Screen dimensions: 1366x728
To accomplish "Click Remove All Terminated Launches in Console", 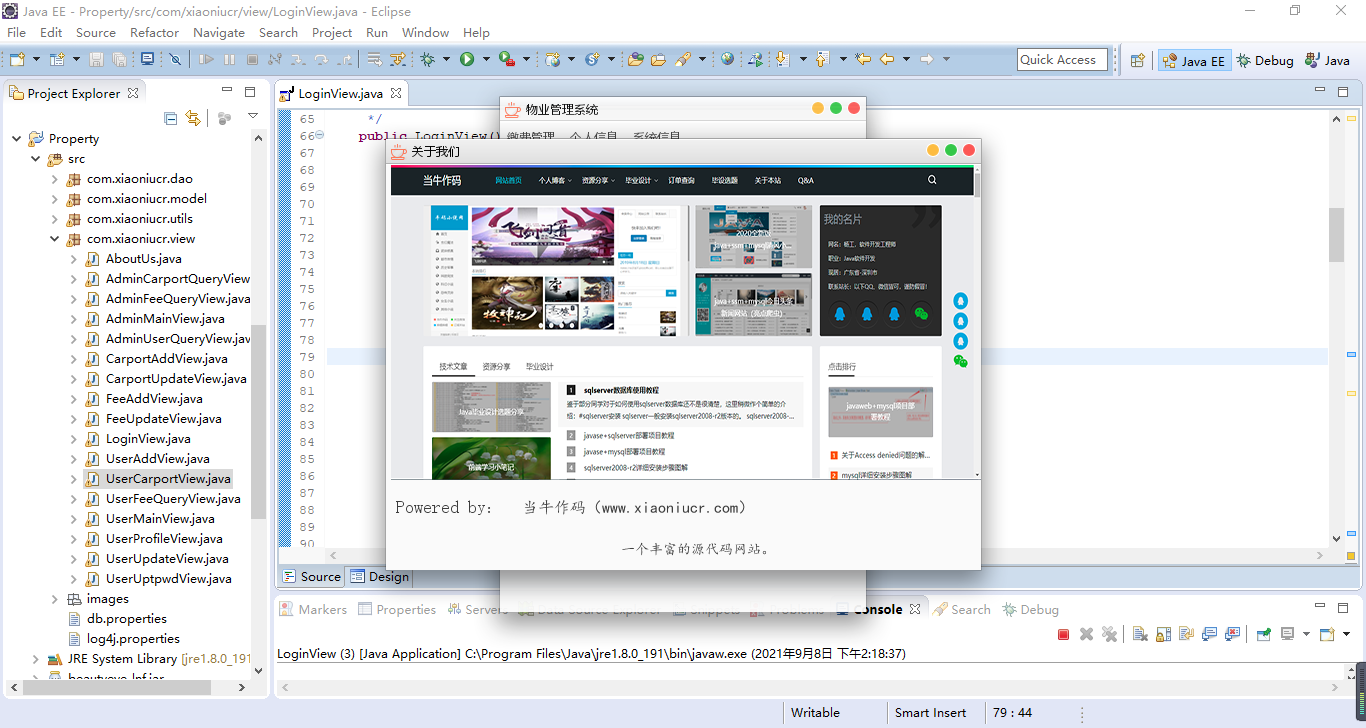I will tap(1109, 634).
